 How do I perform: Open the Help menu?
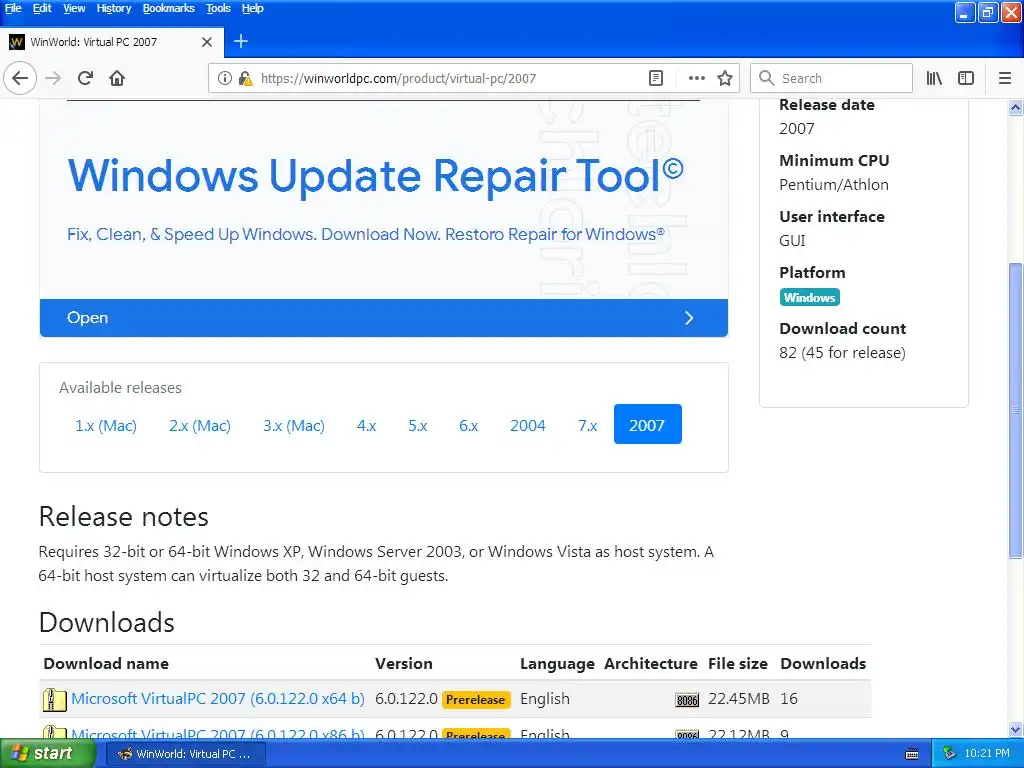point(252,8)
